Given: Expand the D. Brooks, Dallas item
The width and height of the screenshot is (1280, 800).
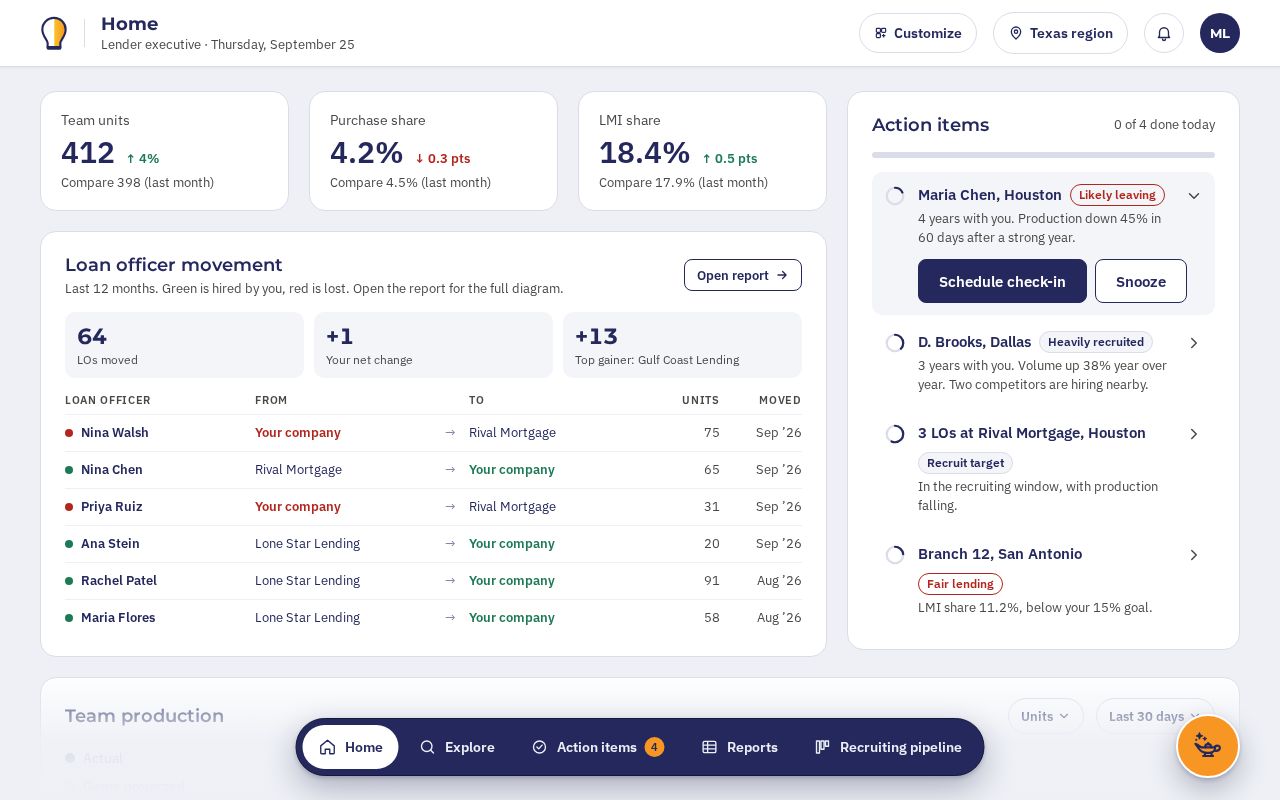Looking at the screenshot, I should (1193, 343).
